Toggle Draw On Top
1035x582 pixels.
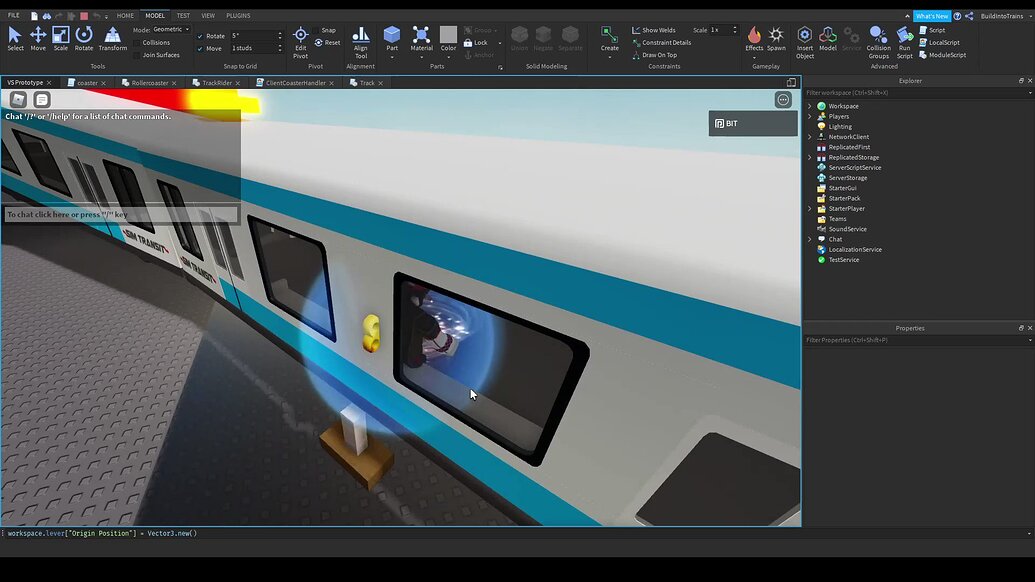654,55
